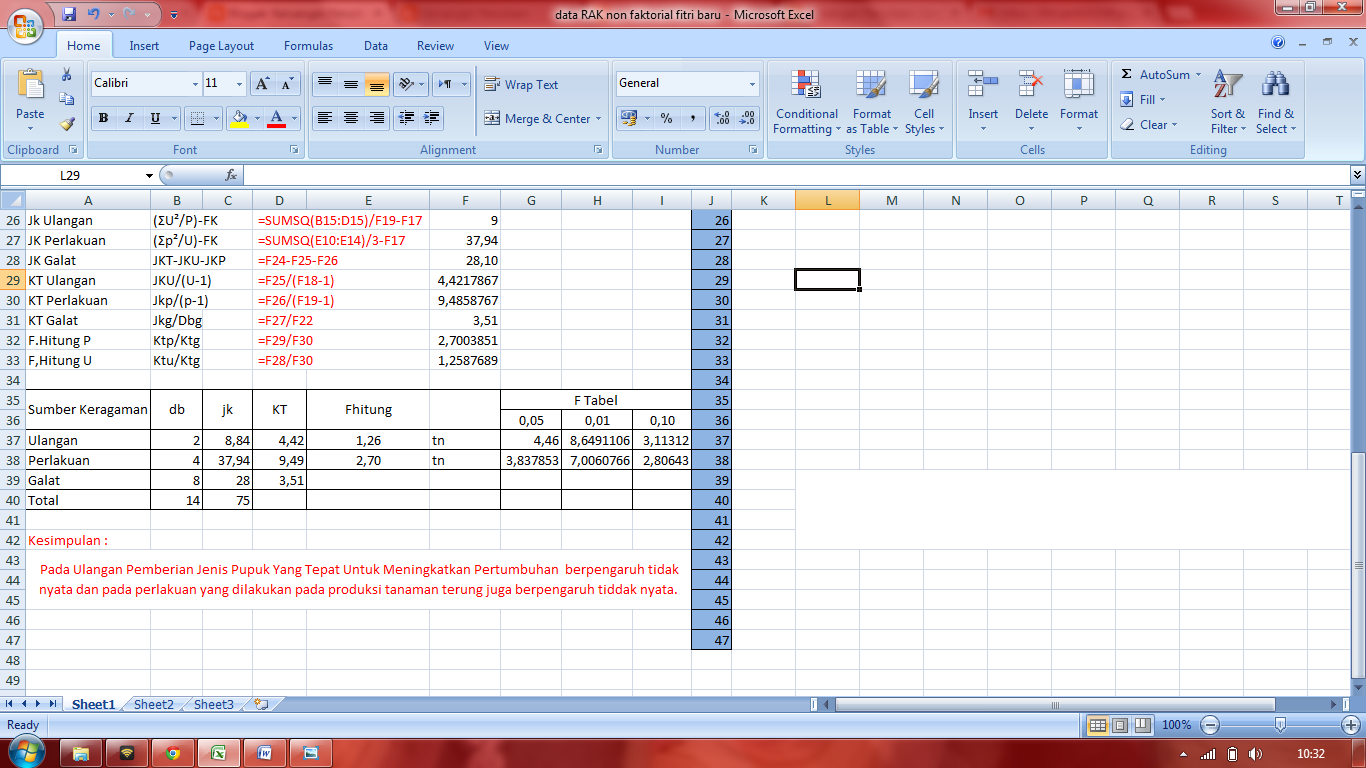Apply bold formatting to selected cell
The width and height of the screenshot is (1366, 768).
(103, 117)
